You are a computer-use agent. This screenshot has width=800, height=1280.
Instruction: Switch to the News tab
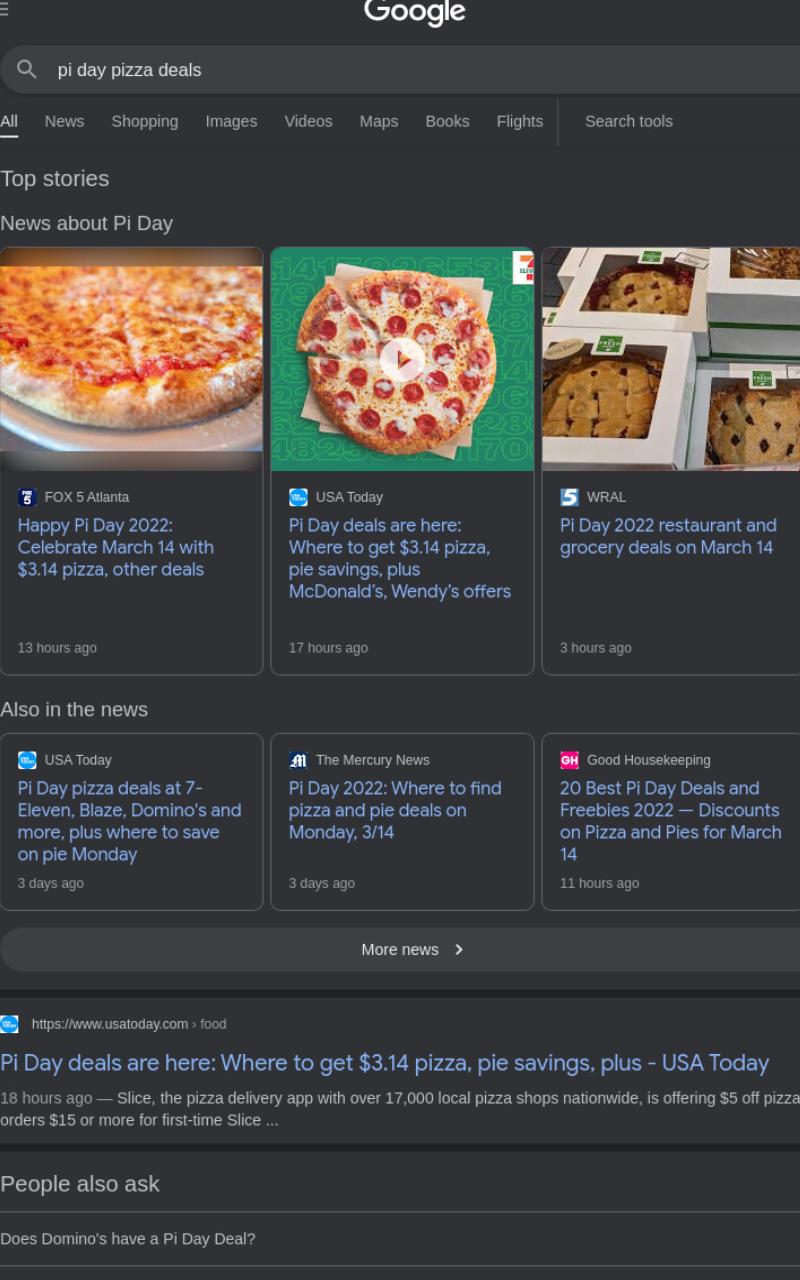click(64, 121)
